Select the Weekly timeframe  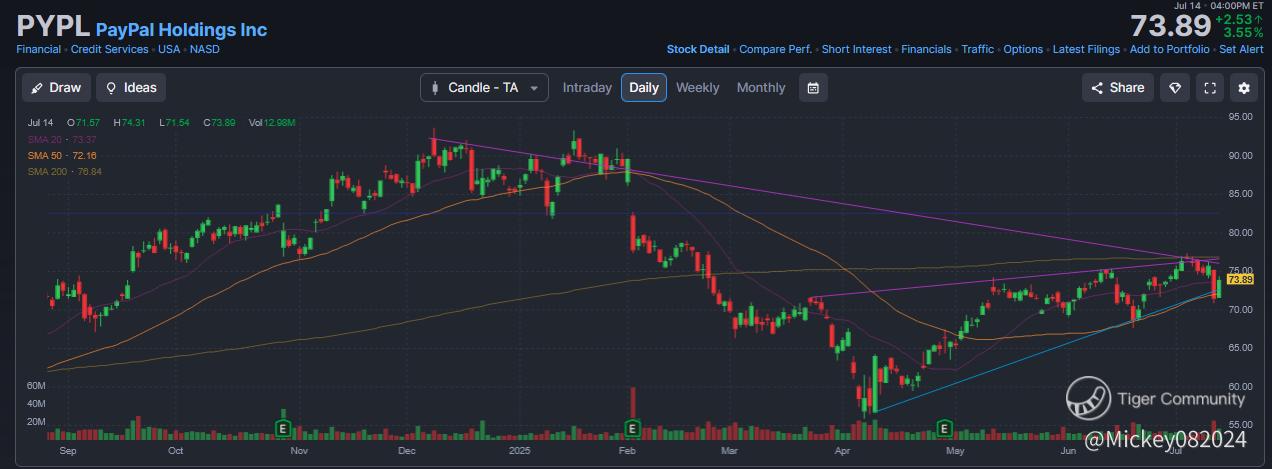pyautogui.click(x=697, y=88)
